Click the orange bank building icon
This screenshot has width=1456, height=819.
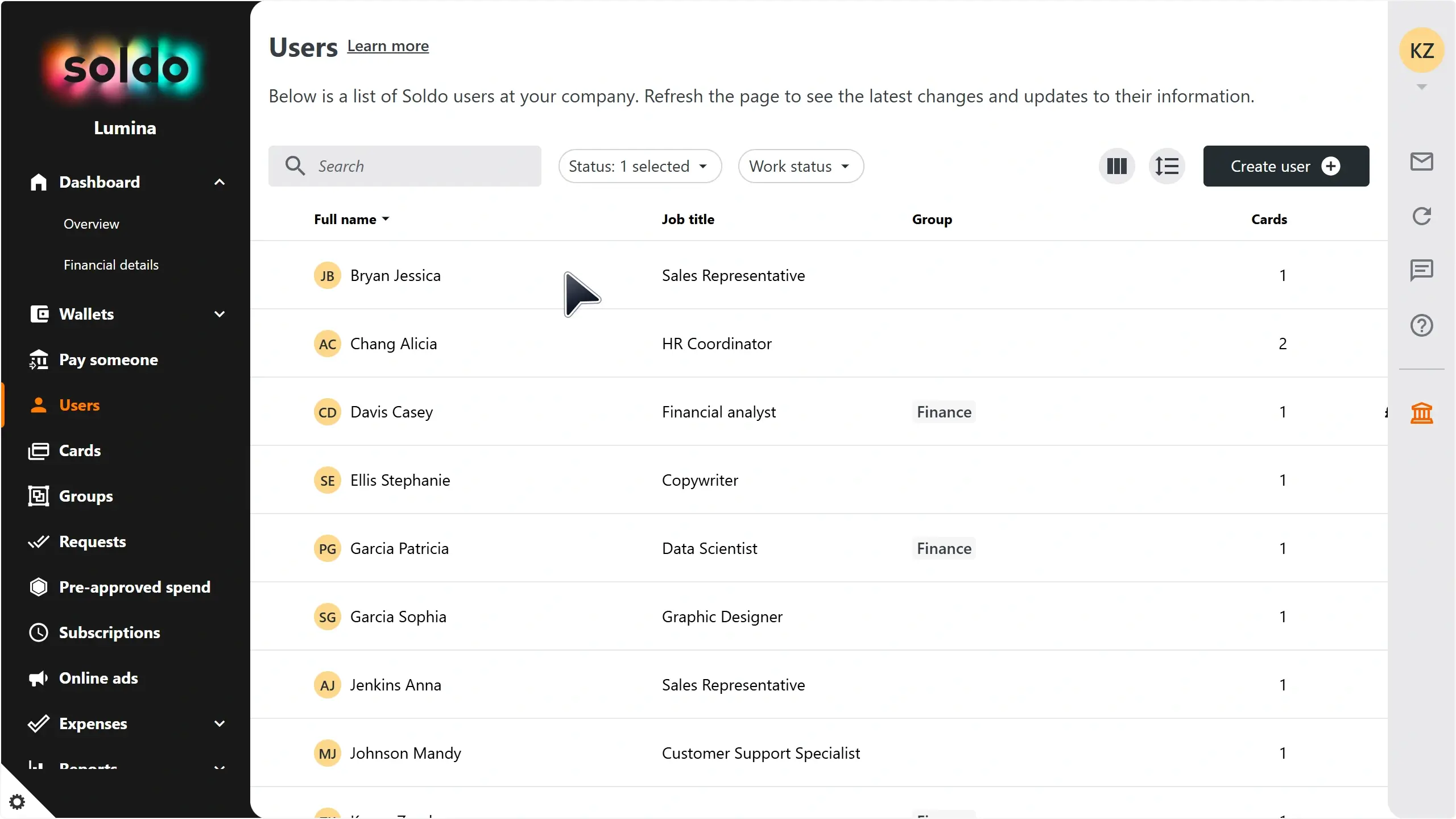pos(1421,413)
